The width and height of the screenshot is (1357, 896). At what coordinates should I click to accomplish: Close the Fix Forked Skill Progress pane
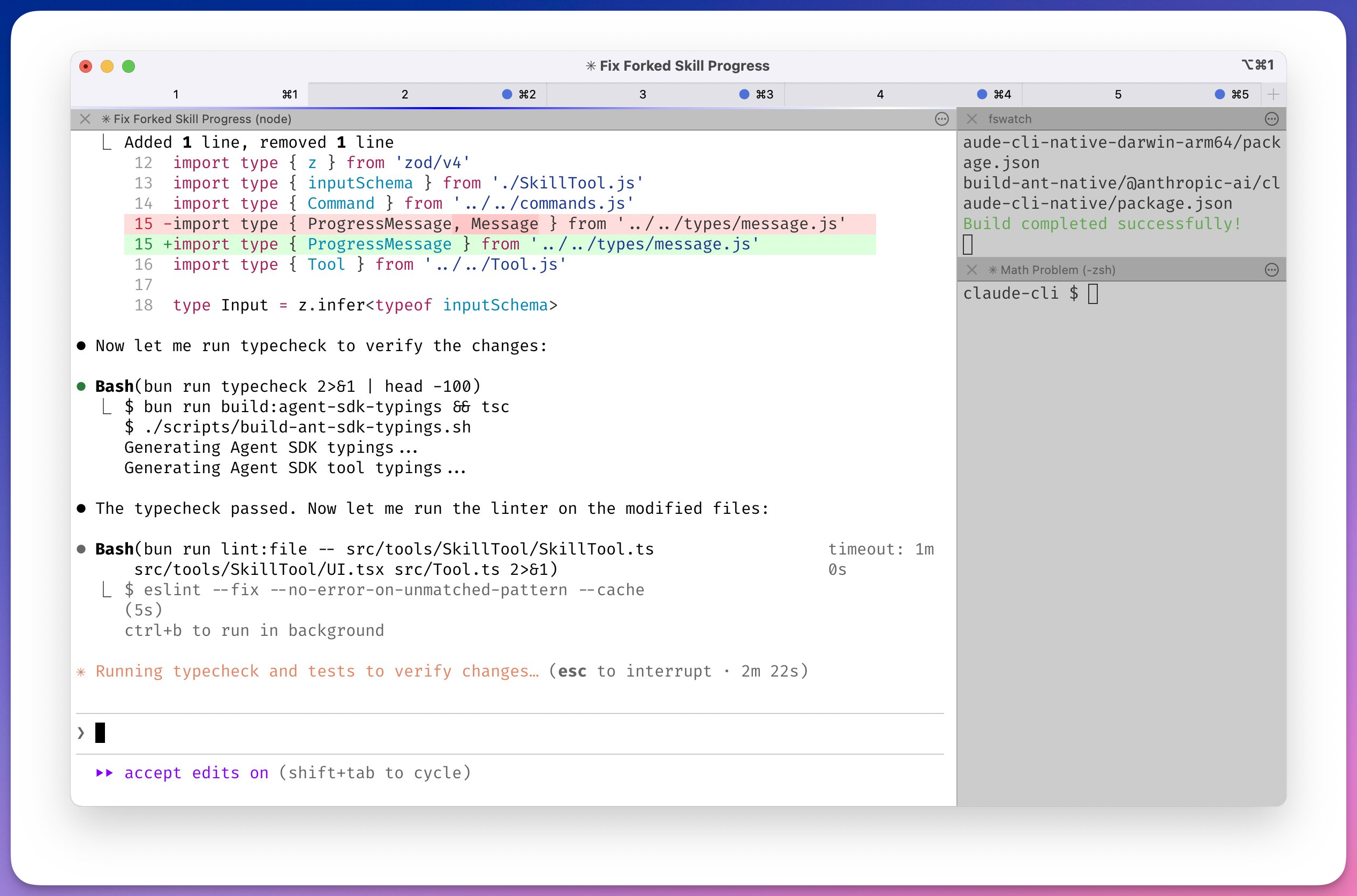85,119
